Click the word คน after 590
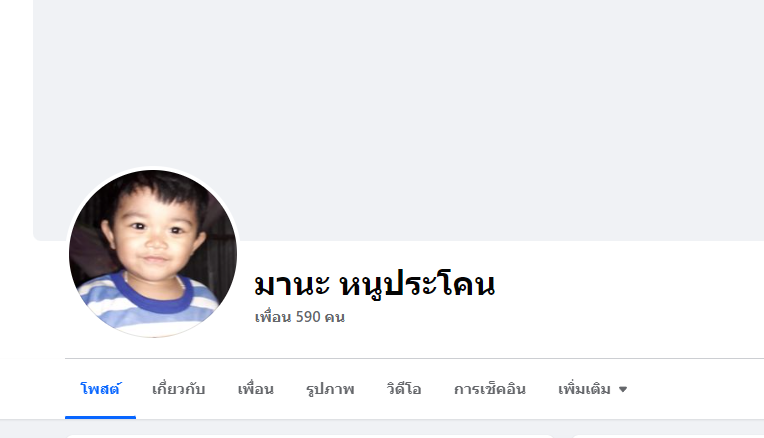This screenshot has height=438, width=764. point(335,317)
